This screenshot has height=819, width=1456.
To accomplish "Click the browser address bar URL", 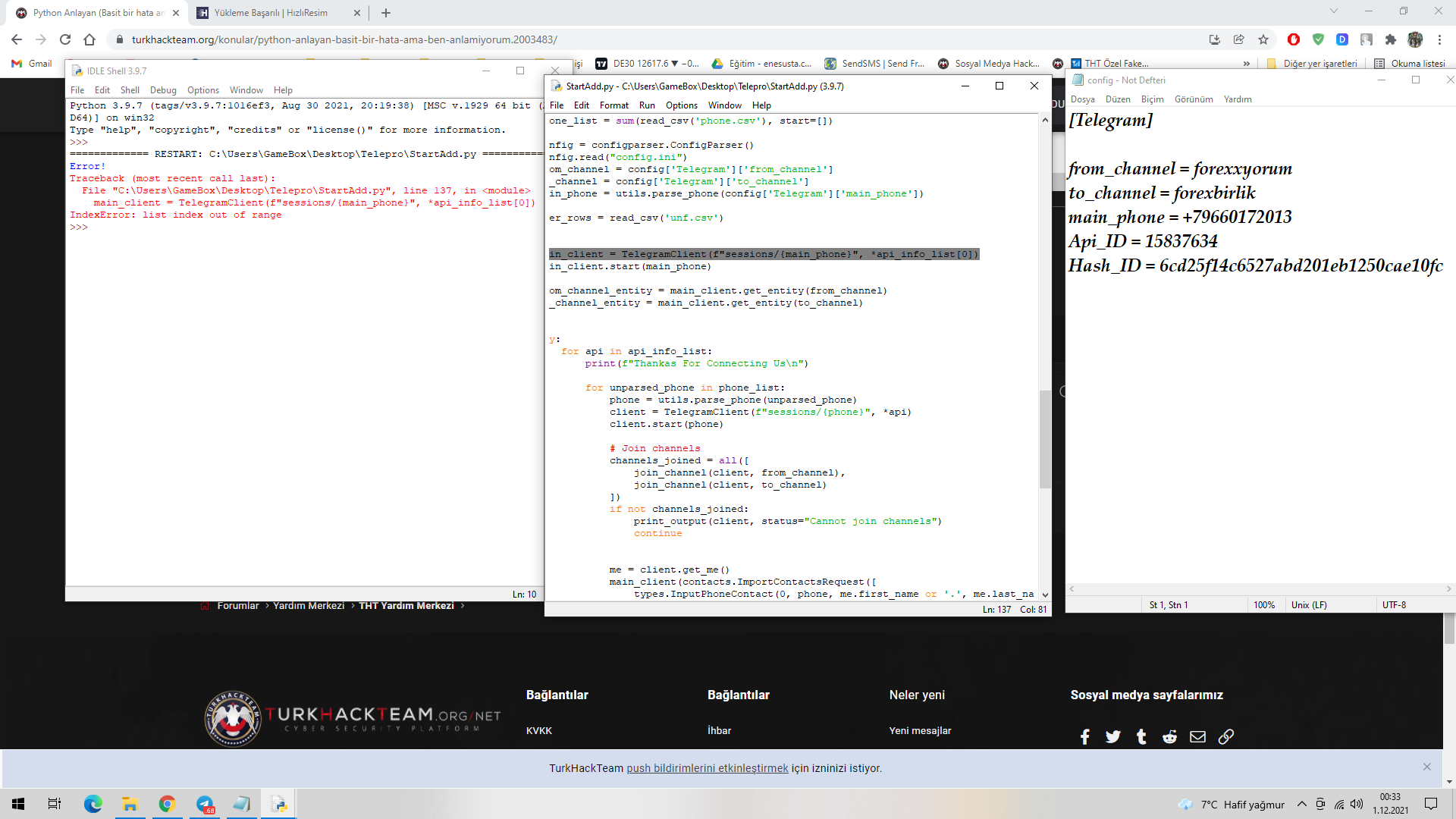I will pos(344,39).
